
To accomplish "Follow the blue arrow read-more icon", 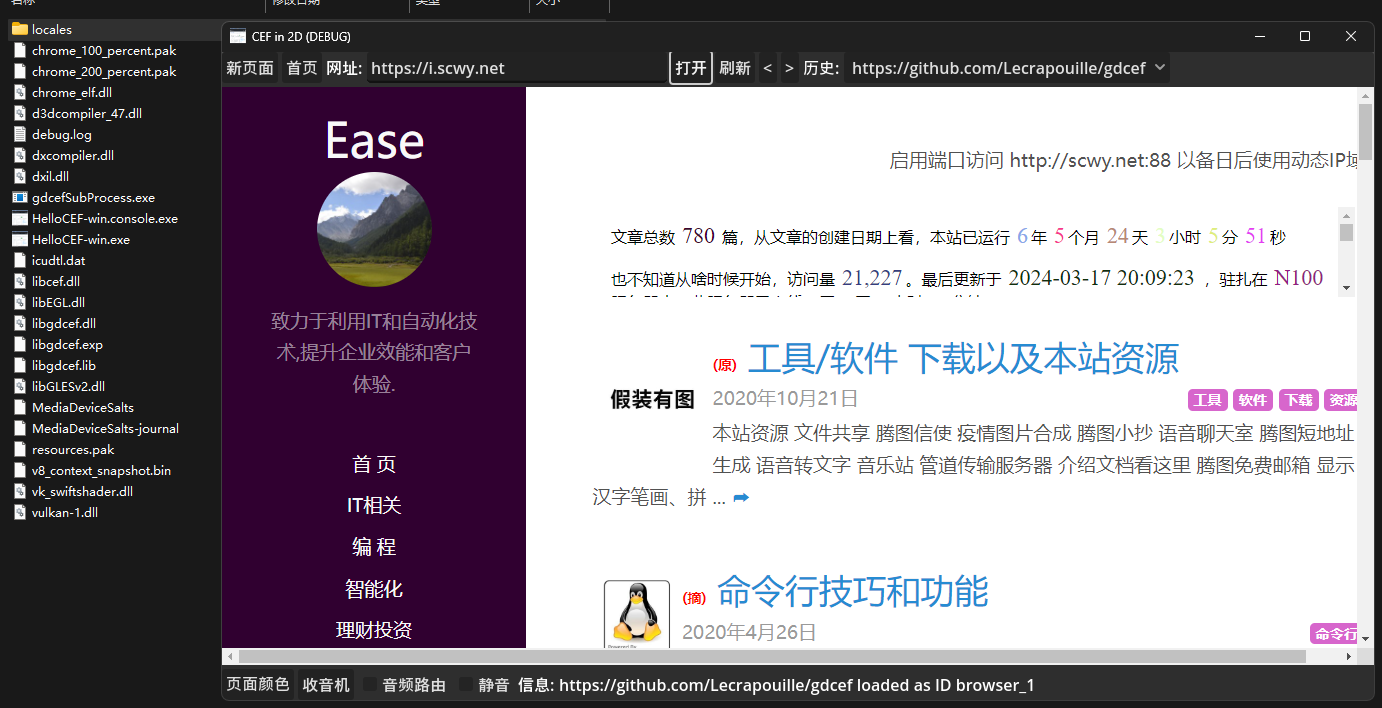I will click(x=741, y=498).
